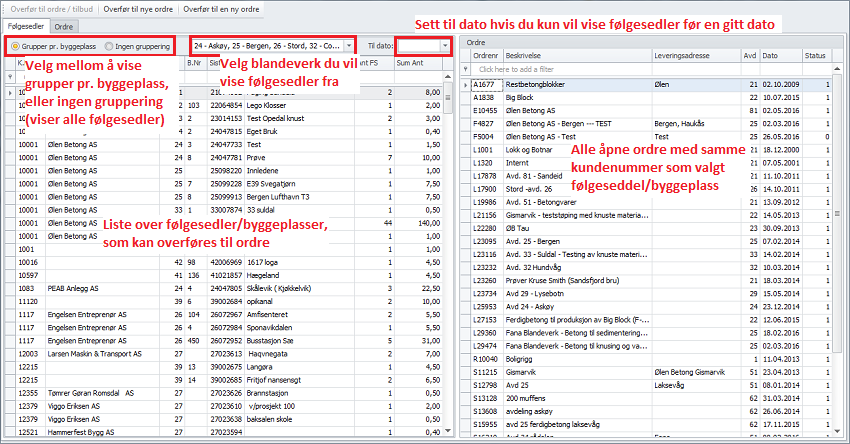The height and width of the screenshot is (444, 850).
Task: Select the 'Ingen gruppering' radio option
Action: click(109, 46)
